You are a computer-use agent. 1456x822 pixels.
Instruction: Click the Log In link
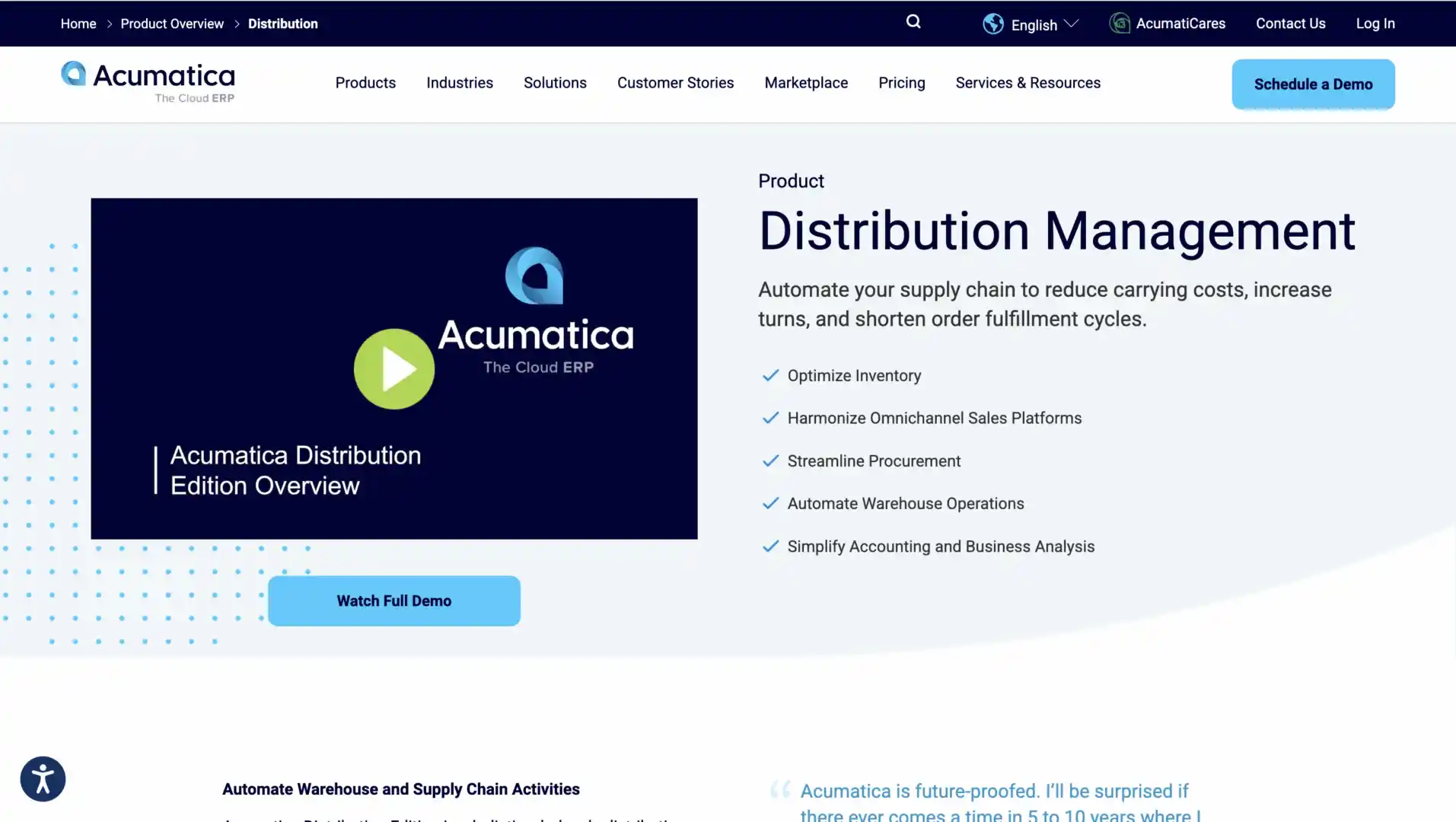[x=1375, y=24]
